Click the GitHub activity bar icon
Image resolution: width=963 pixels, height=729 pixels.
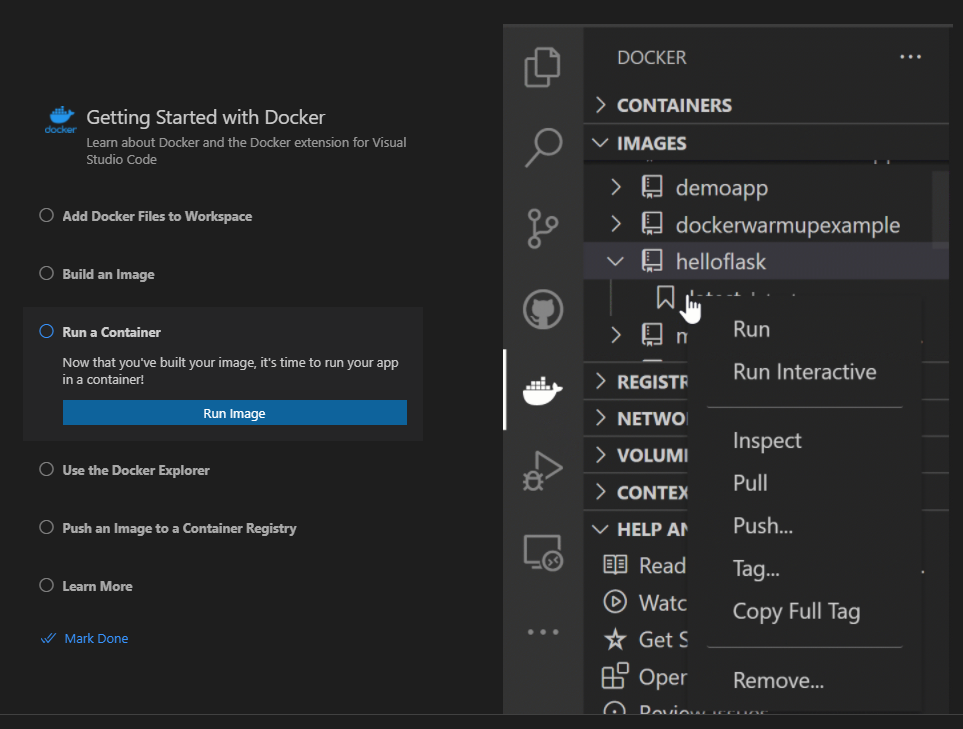pos(543,309)
